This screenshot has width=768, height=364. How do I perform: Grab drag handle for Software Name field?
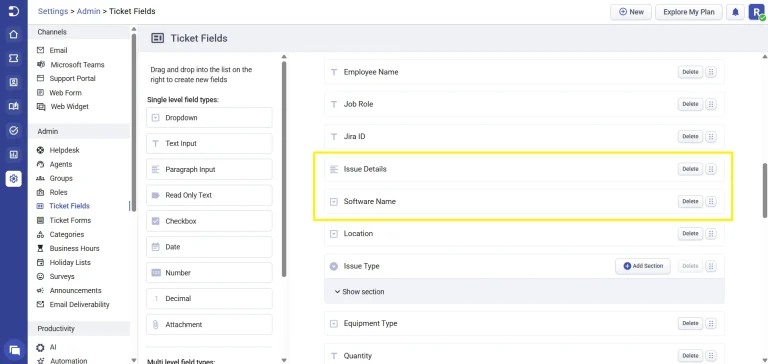(711, 201)
